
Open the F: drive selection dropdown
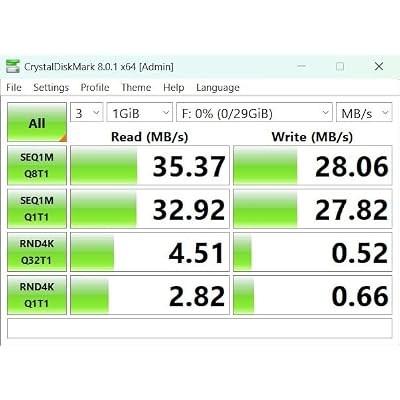254,113
